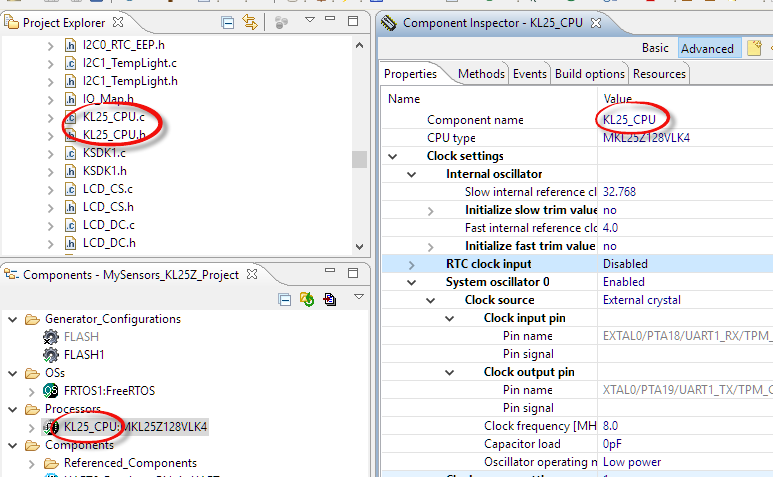Select I2C1_TempLight.c file
The height and width of the screenshot is (477, 773).
(129, 63)
